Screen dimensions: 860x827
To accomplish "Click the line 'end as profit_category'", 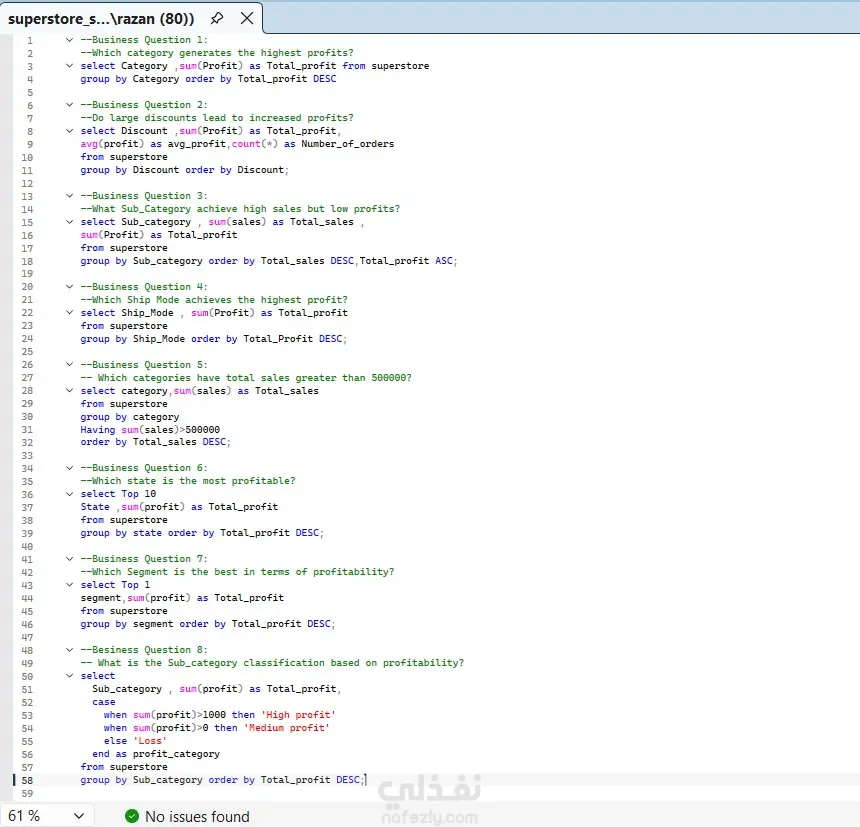I will click(x=156, y=754).
